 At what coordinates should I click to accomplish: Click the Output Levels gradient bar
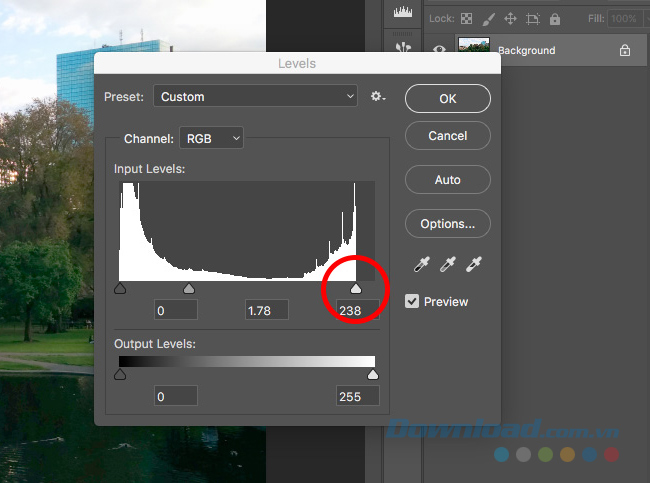[x=247, y=361]
